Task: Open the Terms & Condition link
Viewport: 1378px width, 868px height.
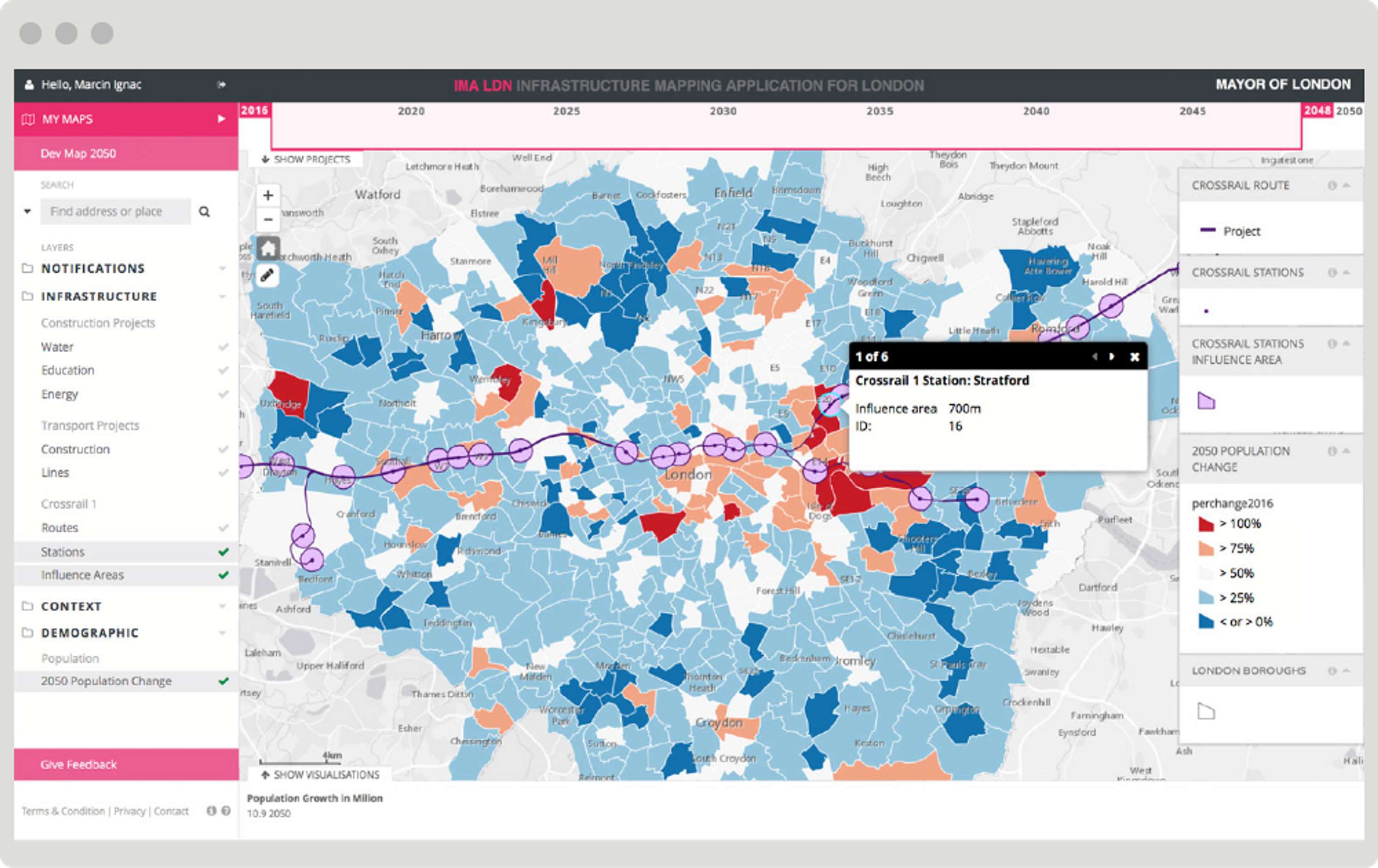Action: click(63, 811)
